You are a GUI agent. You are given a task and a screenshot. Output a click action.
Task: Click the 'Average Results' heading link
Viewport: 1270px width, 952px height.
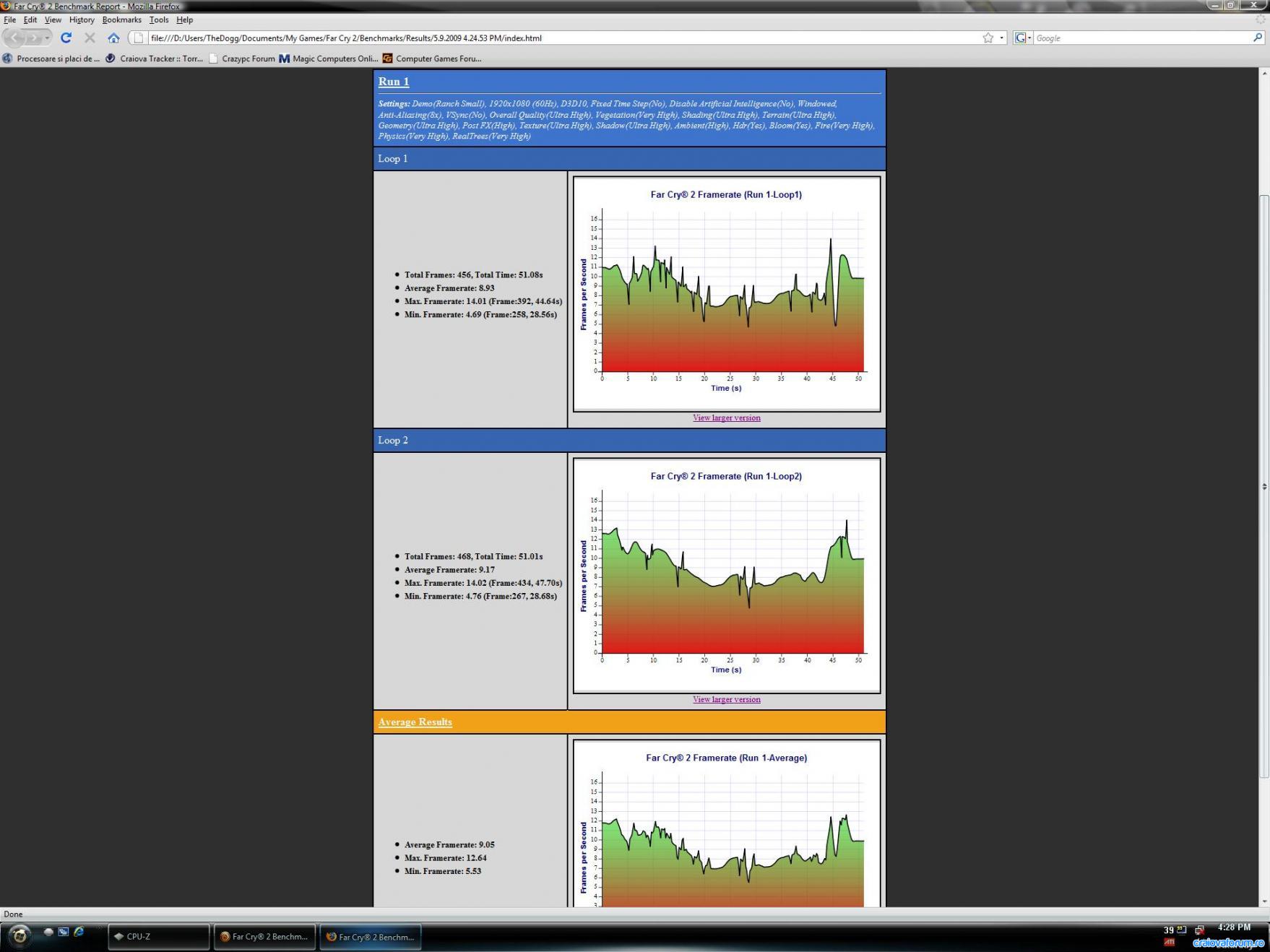pos(415,722)
